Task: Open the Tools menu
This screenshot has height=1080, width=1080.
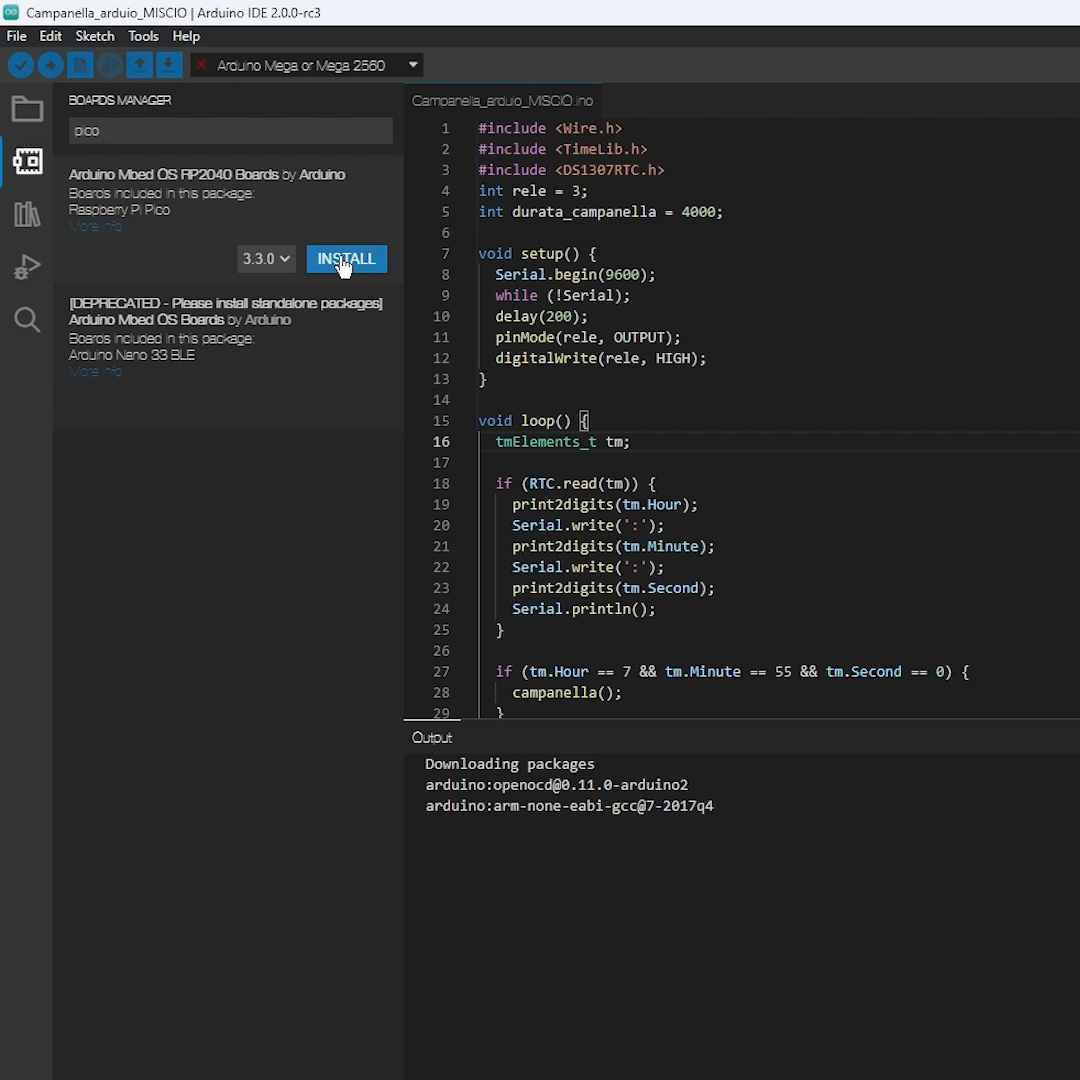Action: pos(143,36)
